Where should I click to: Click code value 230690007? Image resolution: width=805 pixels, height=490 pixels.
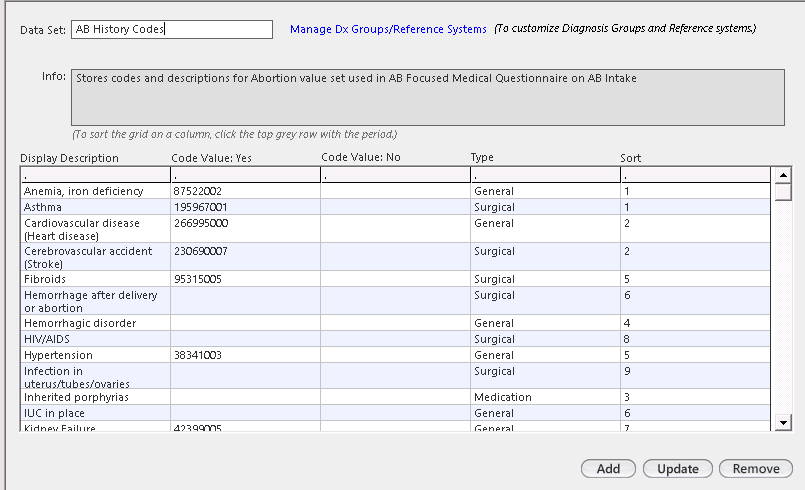click(x=245, y=257)
